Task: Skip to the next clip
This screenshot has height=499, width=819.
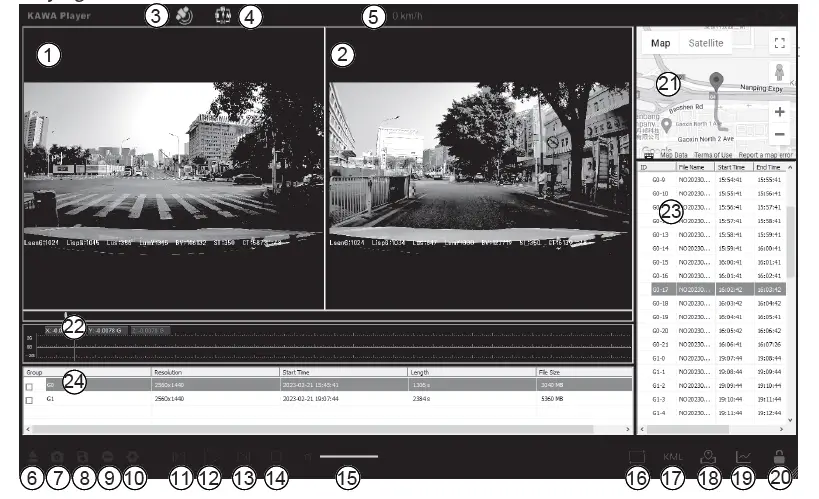Action: [x=244, y=457]
